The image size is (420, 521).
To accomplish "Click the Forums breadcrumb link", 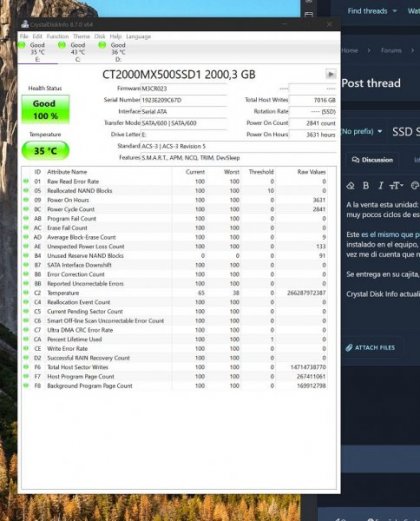I will pyautogui.click(x=391, y=51).
